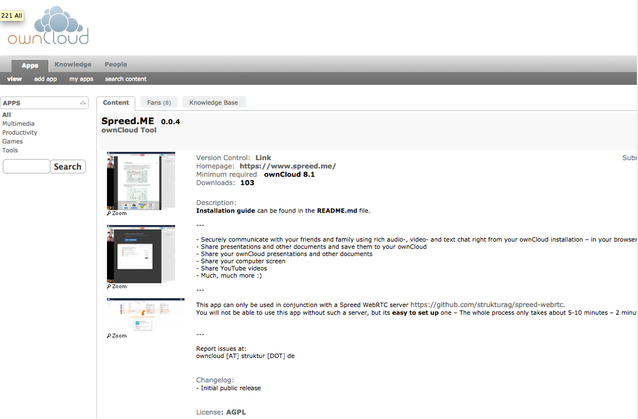Open the github spreed-webrtc link
Image resolution: width=638 pixels, height=419 pixels.
tap(487, 305)
